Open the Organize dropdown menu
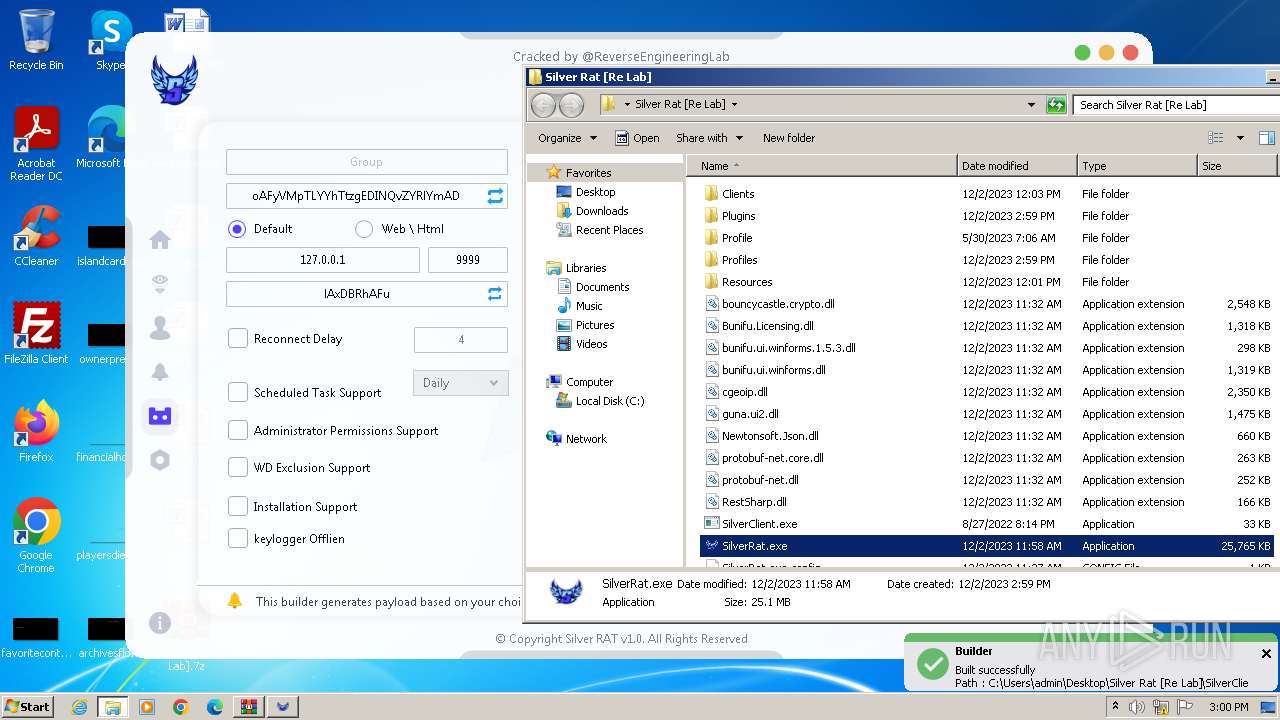Viewport: 1280px width, 720px height. click(567, 138)
